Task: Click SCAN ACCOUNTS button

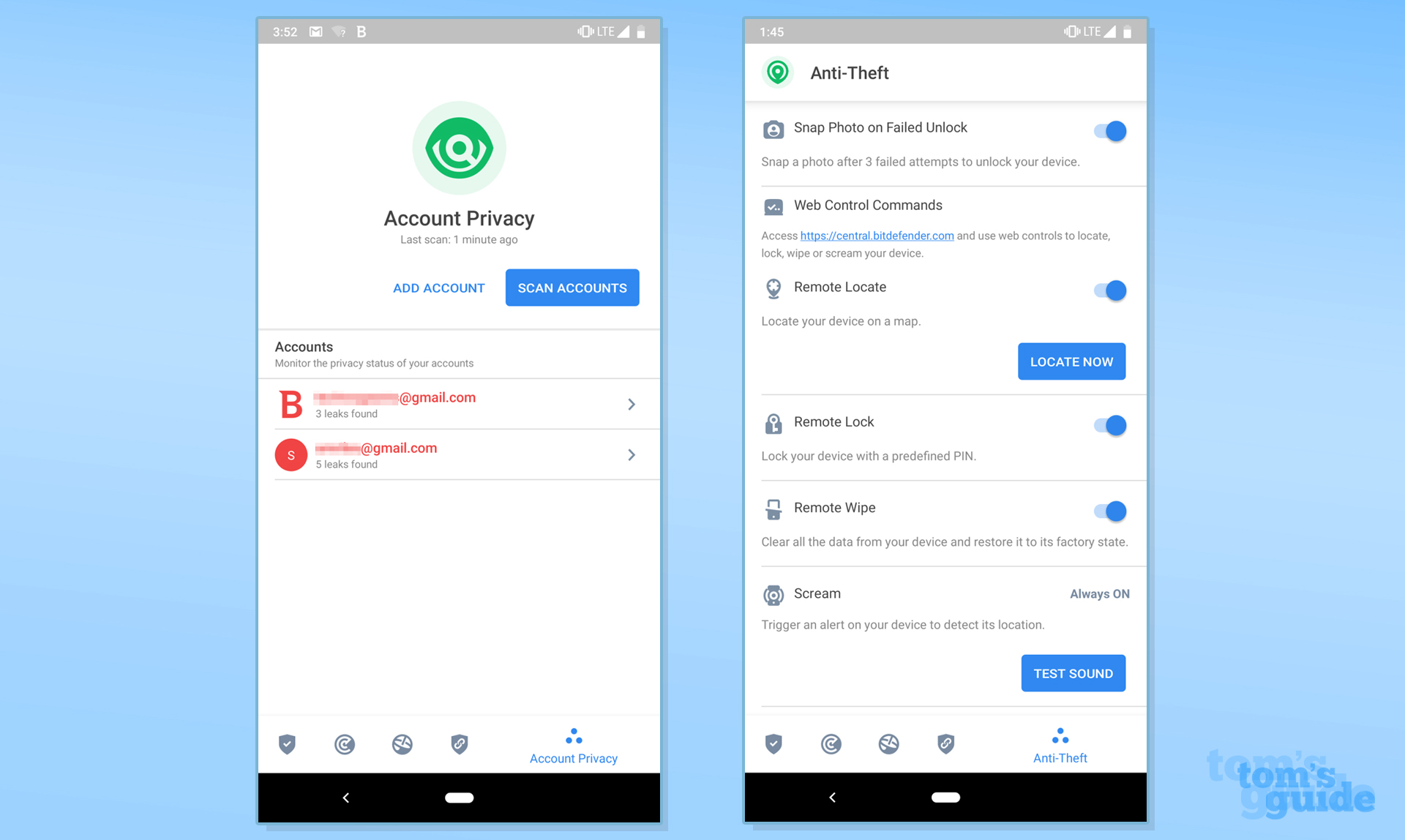Action: tap(572, 287)
